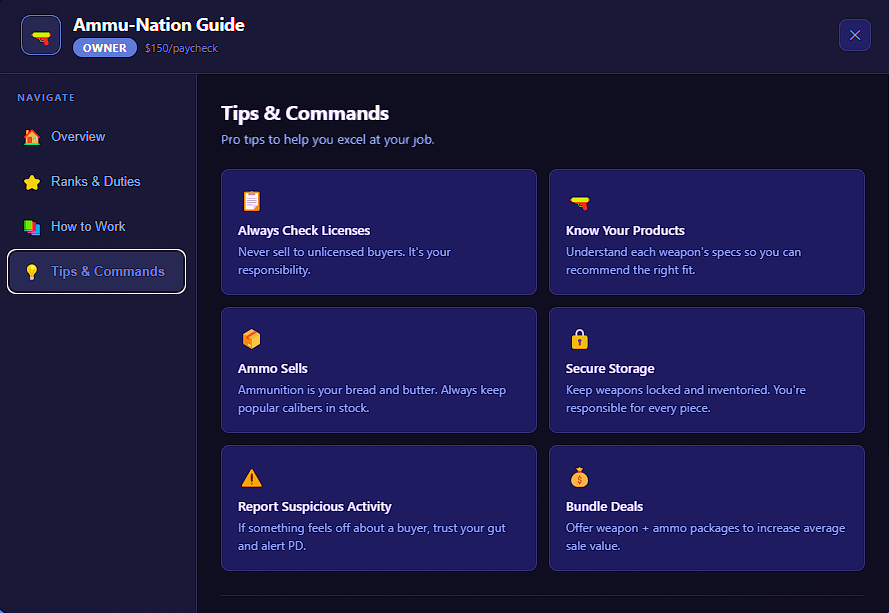This screenshot has width=889, height=613.
Task: Click the Ammu-Nation gun logo icon
Action: coord(41,35)
